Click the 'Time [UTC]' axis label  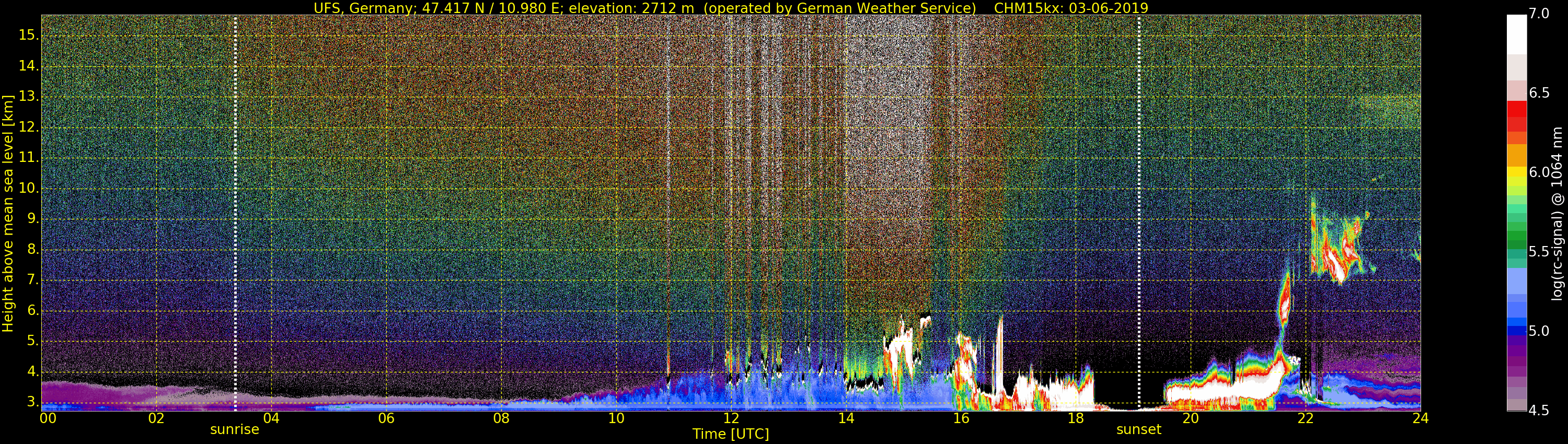tap(731, 434)
